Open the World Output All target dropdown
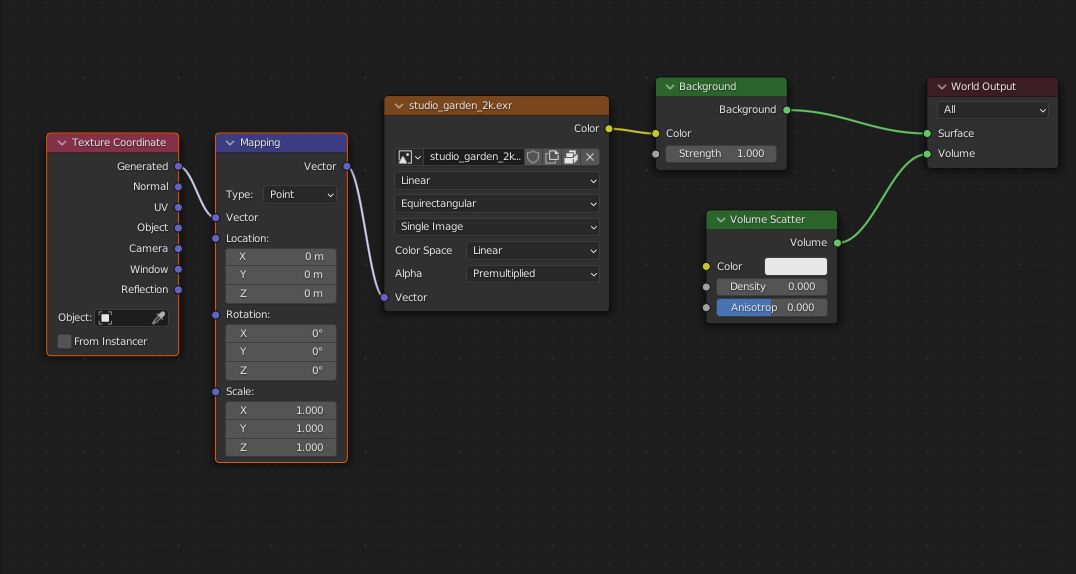This screenshot has width=1076, height=574. tap(992, 110)
